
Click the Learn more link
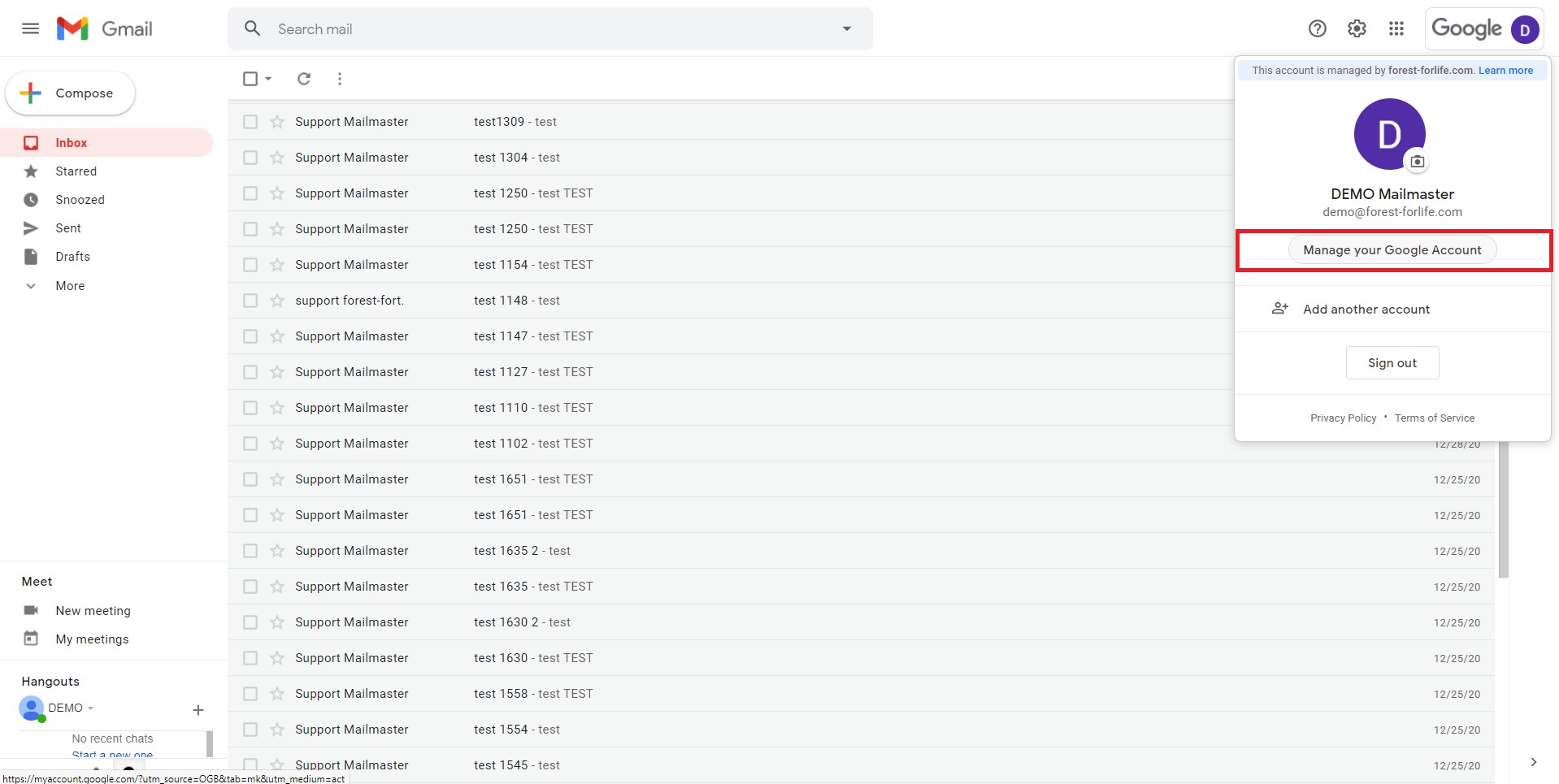click(1505, 71)
